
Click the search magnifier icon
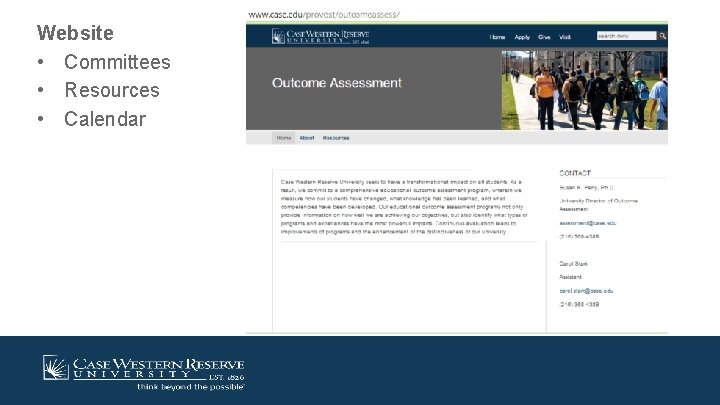(663, 36)
